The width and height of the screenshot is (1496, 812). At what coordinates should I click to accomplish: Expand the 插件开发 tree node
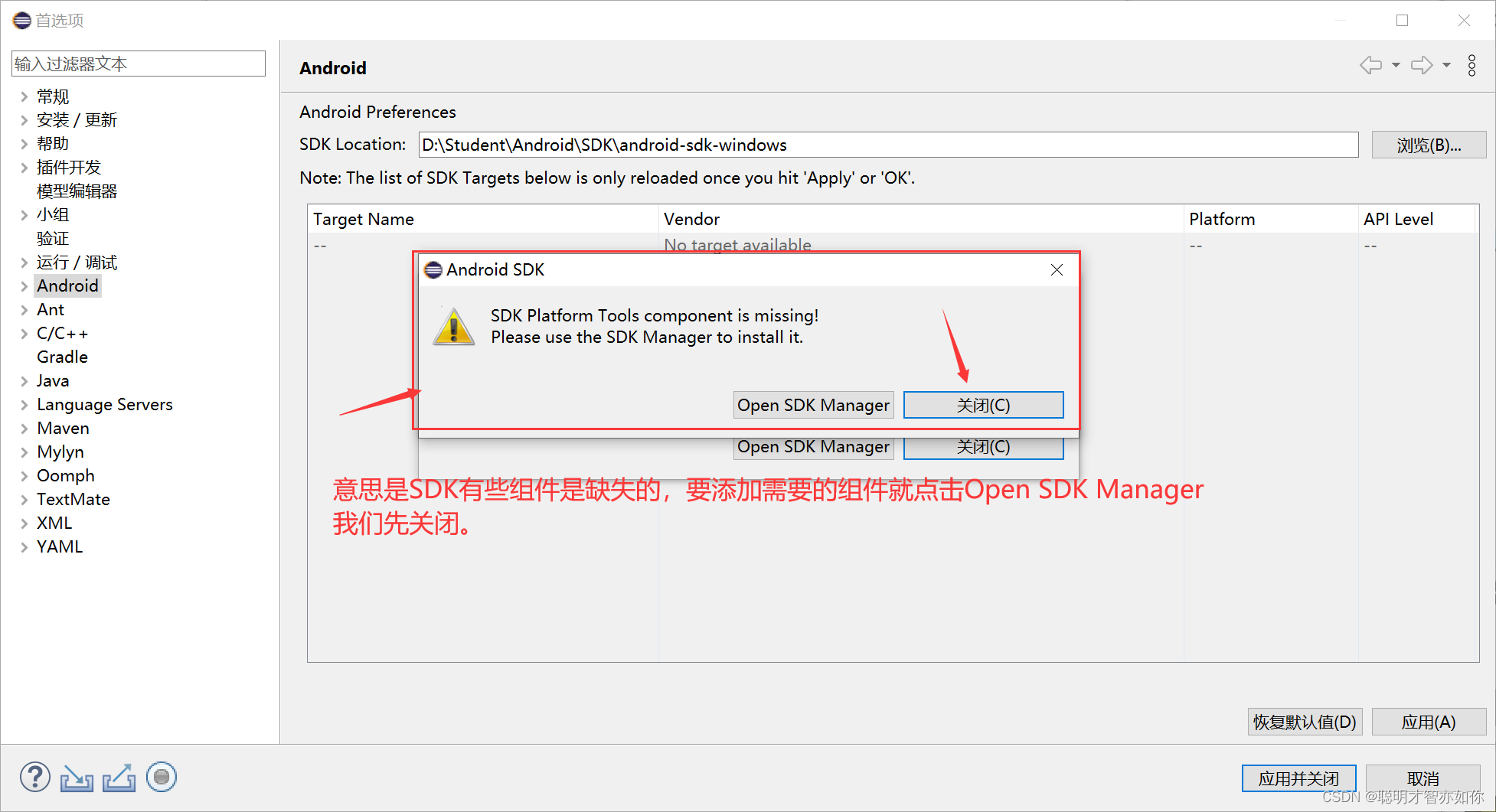coord(24,168)
